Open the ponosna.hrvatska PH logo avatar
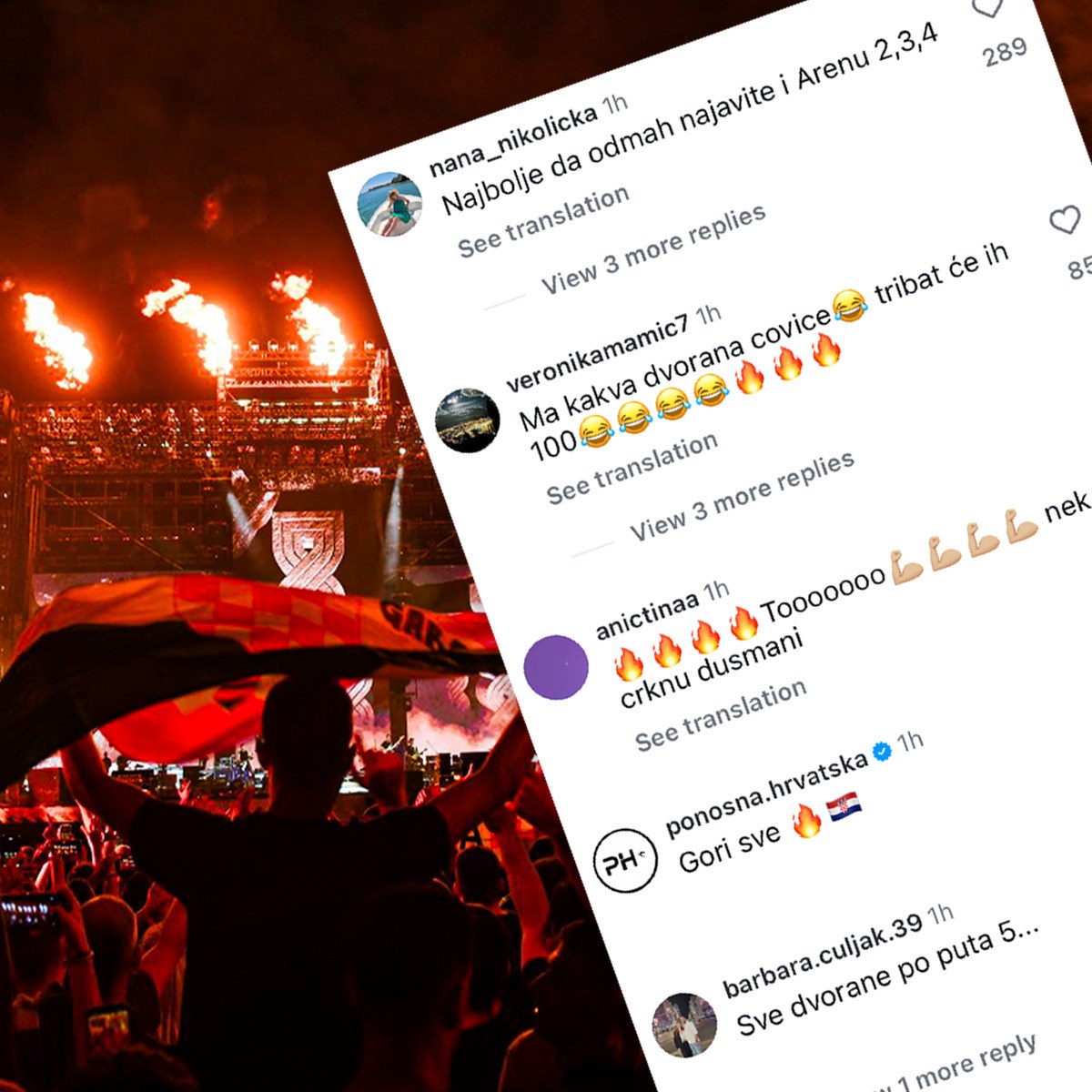This screenshot has width=1092, height=1092. click(x=625, y=860)
